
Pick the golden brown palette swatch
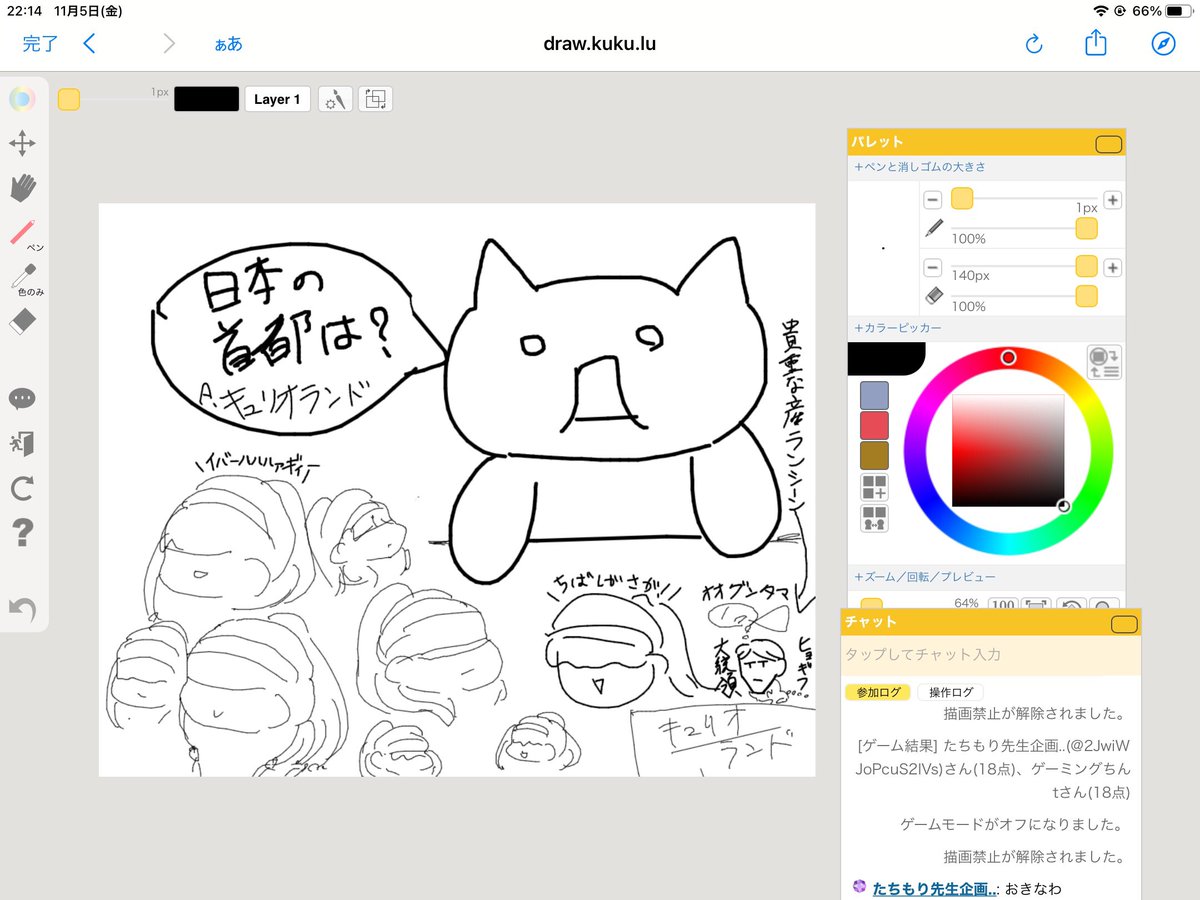(874, 455)
